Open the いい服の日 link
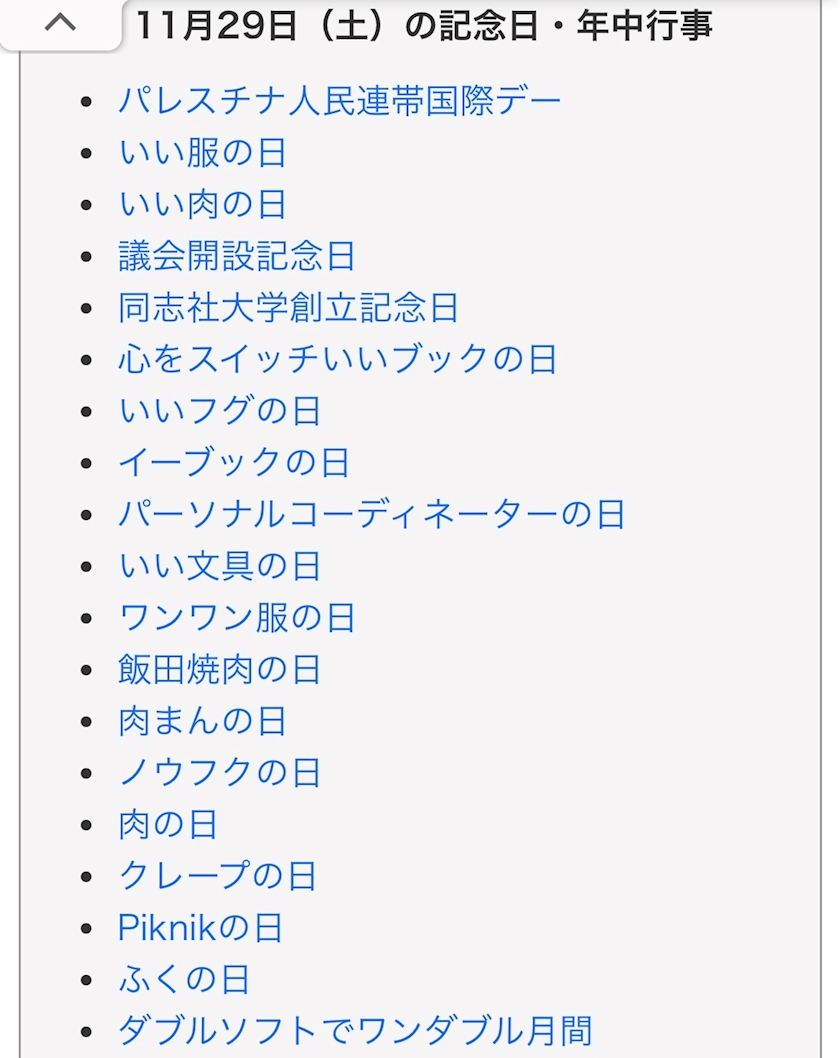 pos(202,153)
